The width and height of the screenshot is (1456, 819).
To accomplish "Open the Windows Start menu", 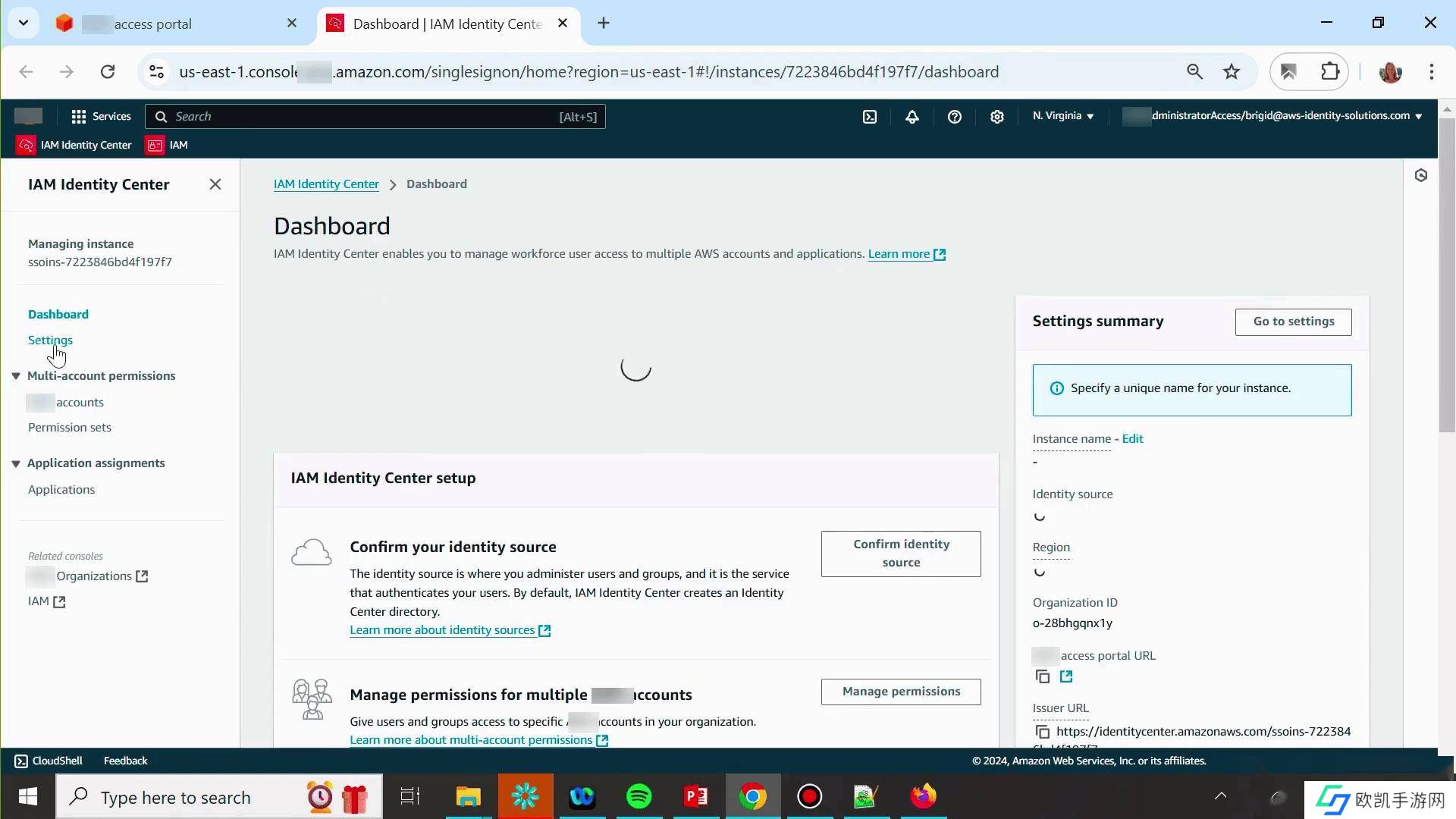I will click(x=28, y=796).
